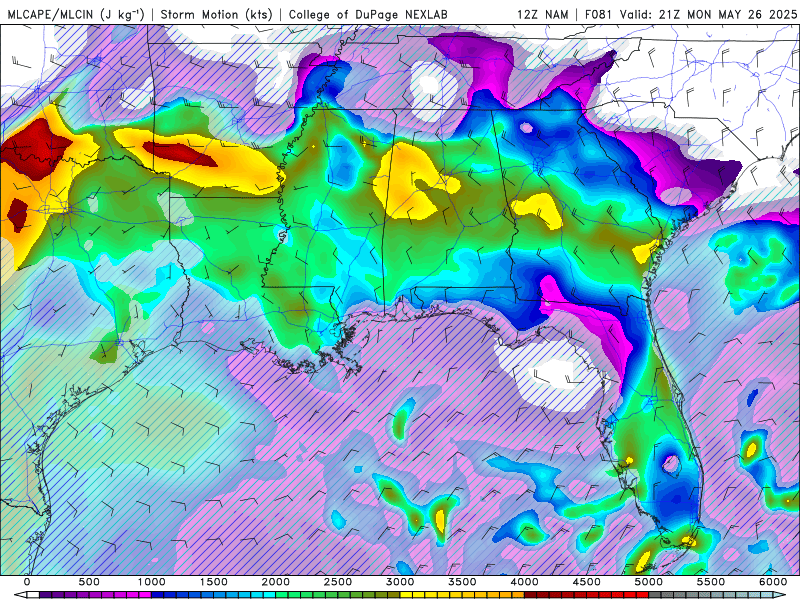
Task: Click the 4500 label on the color scale
Action: pyautogui.click(x=587, y=582)
